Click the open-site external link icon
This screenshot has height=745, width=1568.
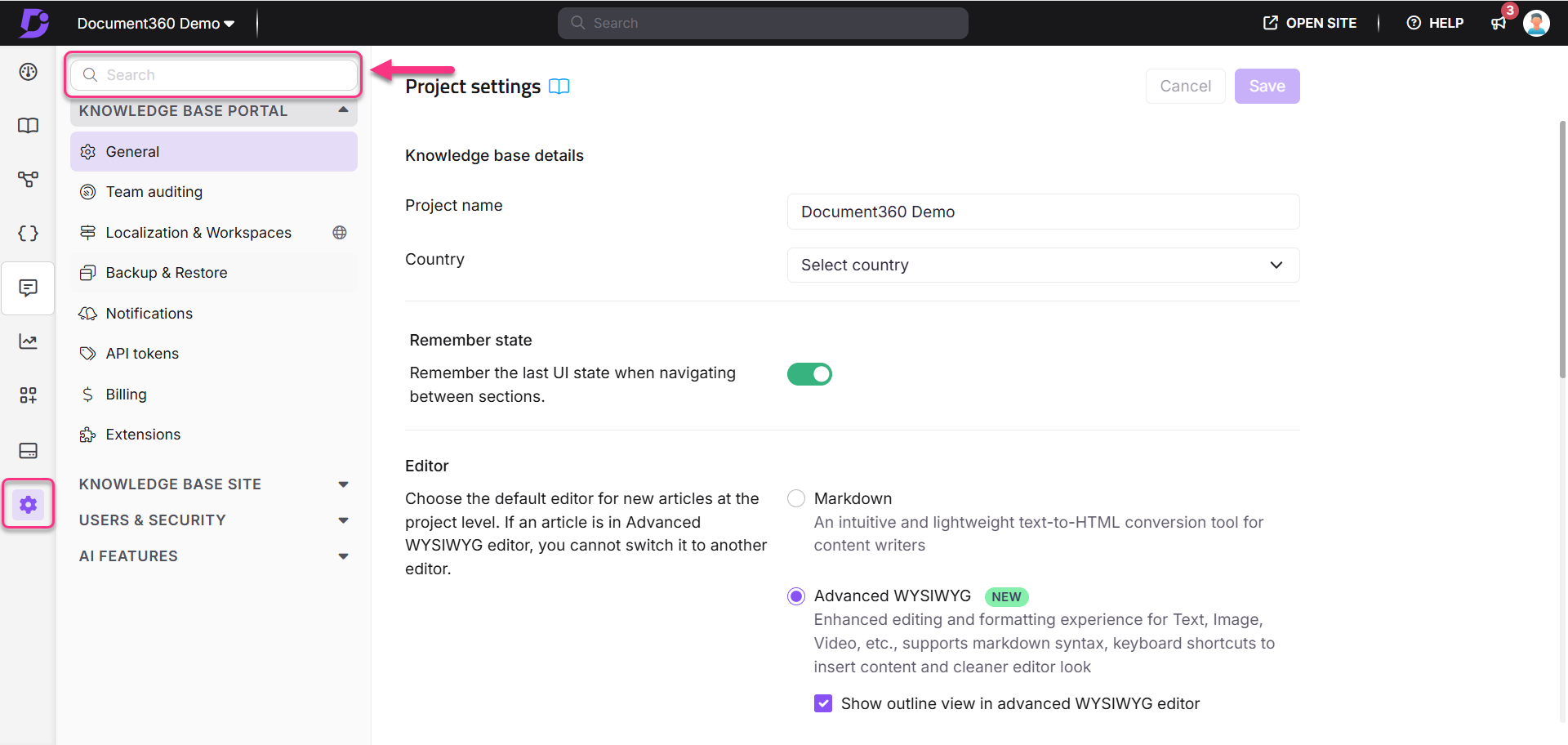[x=1271, y=23]
